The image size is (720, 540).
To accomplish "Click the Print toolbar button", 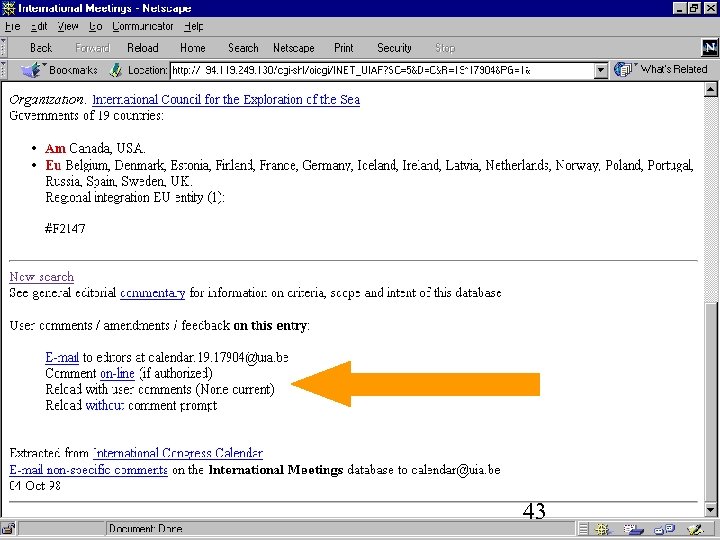I will tap(343, 48).
